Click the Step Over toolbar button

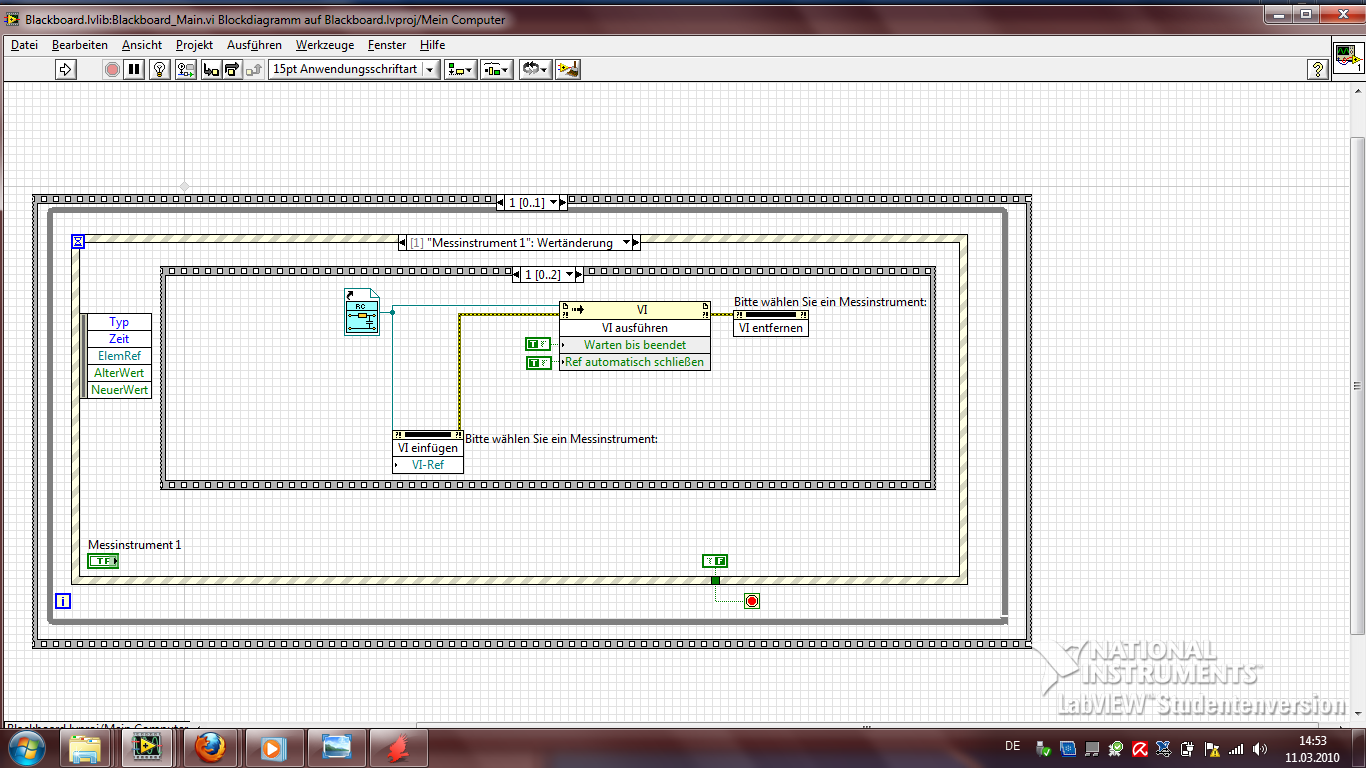coord(232,69)
